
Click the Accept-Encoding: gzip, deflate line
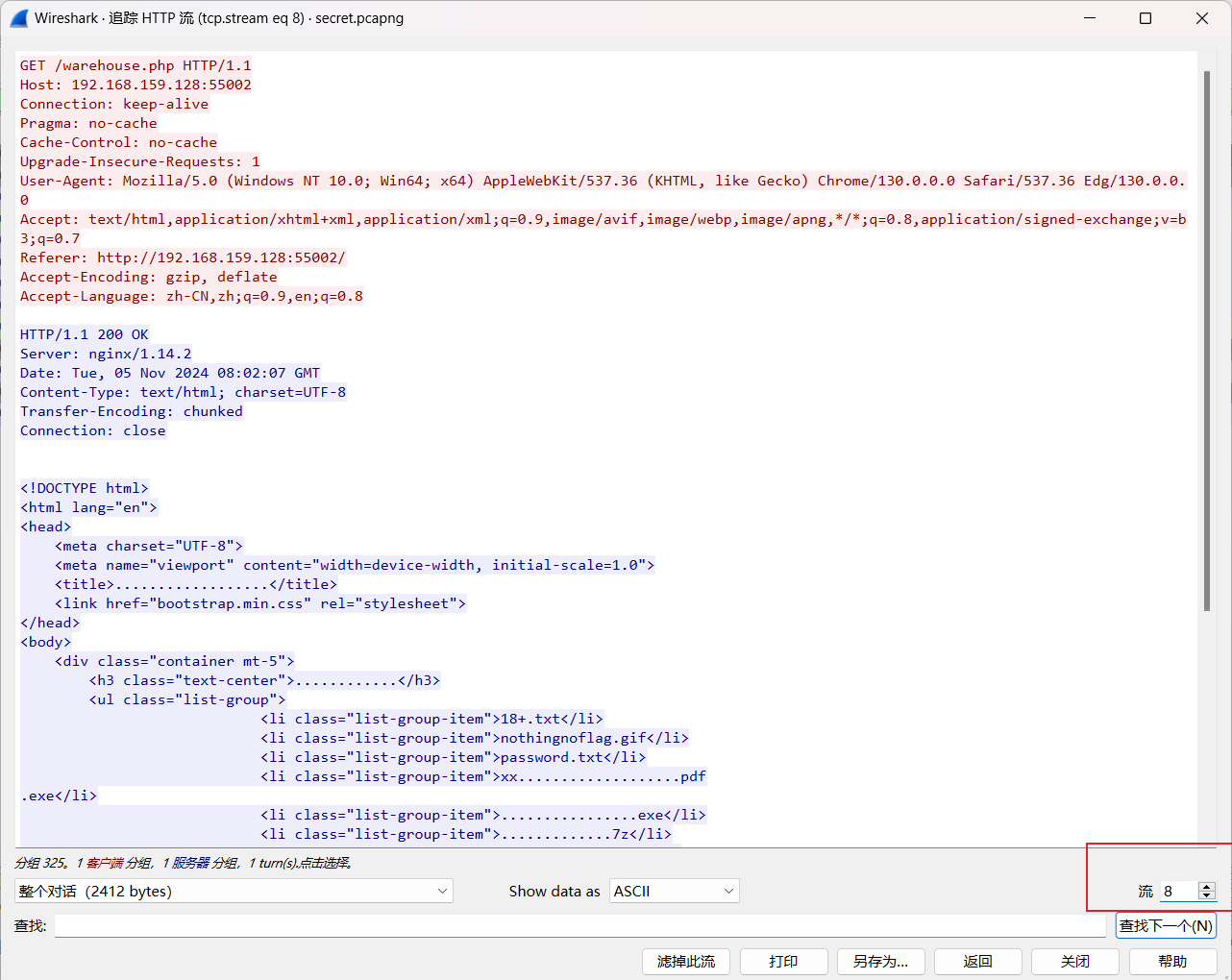[149, 277]
